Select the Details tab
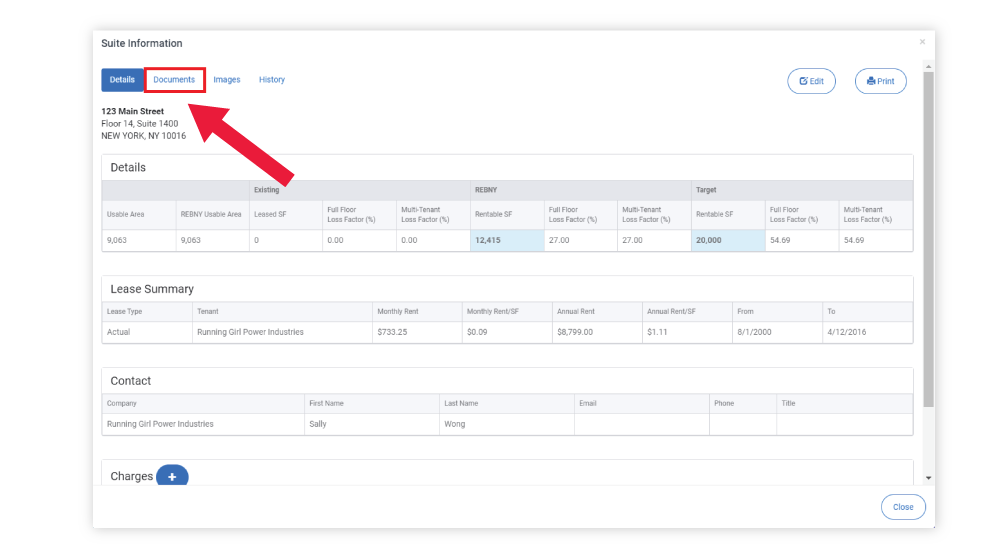The width and height of the screenshot is (1000, 557). (122, 80)
